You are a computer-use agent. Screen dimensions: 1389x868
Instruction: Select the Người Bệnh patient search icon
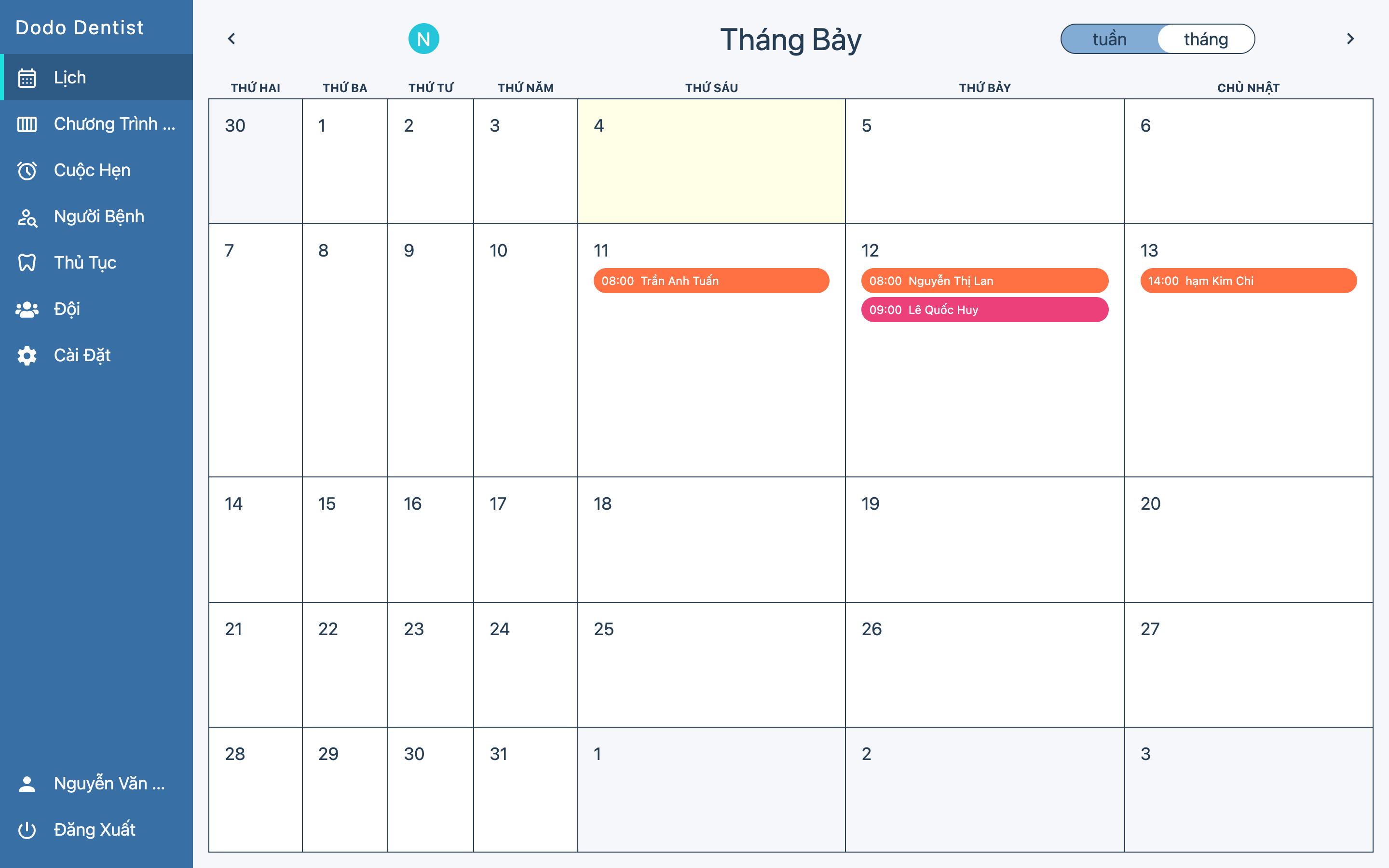click(x=27, y=217)
